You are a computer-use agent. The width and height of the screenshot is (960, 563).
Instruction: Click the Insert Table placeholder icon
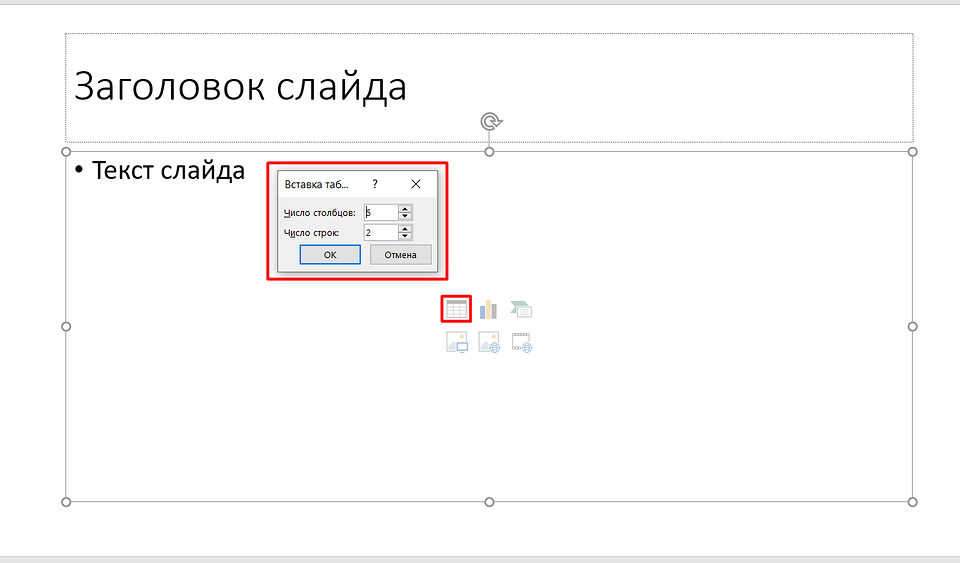456,309
